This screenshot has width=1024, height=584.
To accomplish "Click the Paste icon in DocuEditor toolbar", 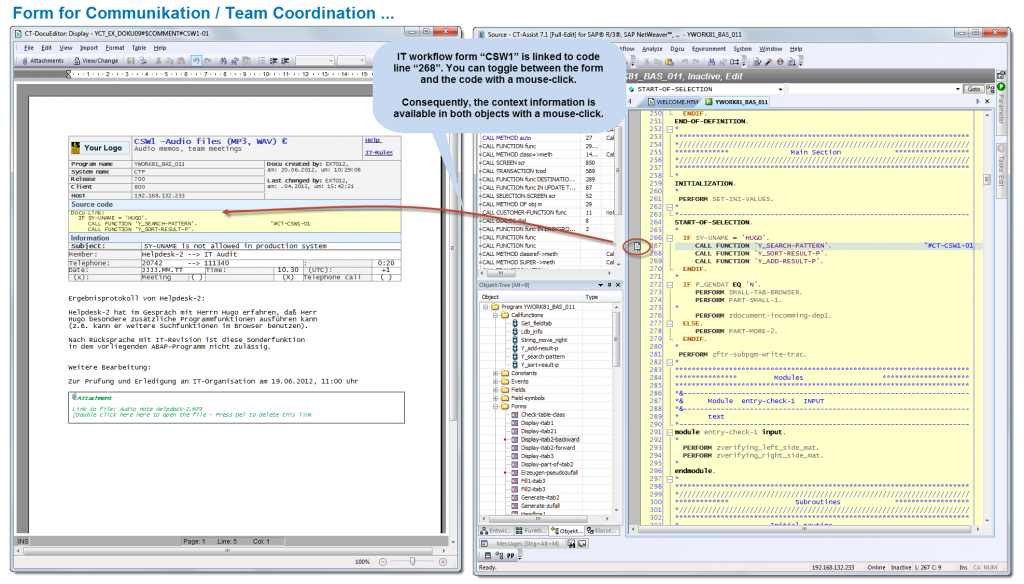I will [179, 60].
